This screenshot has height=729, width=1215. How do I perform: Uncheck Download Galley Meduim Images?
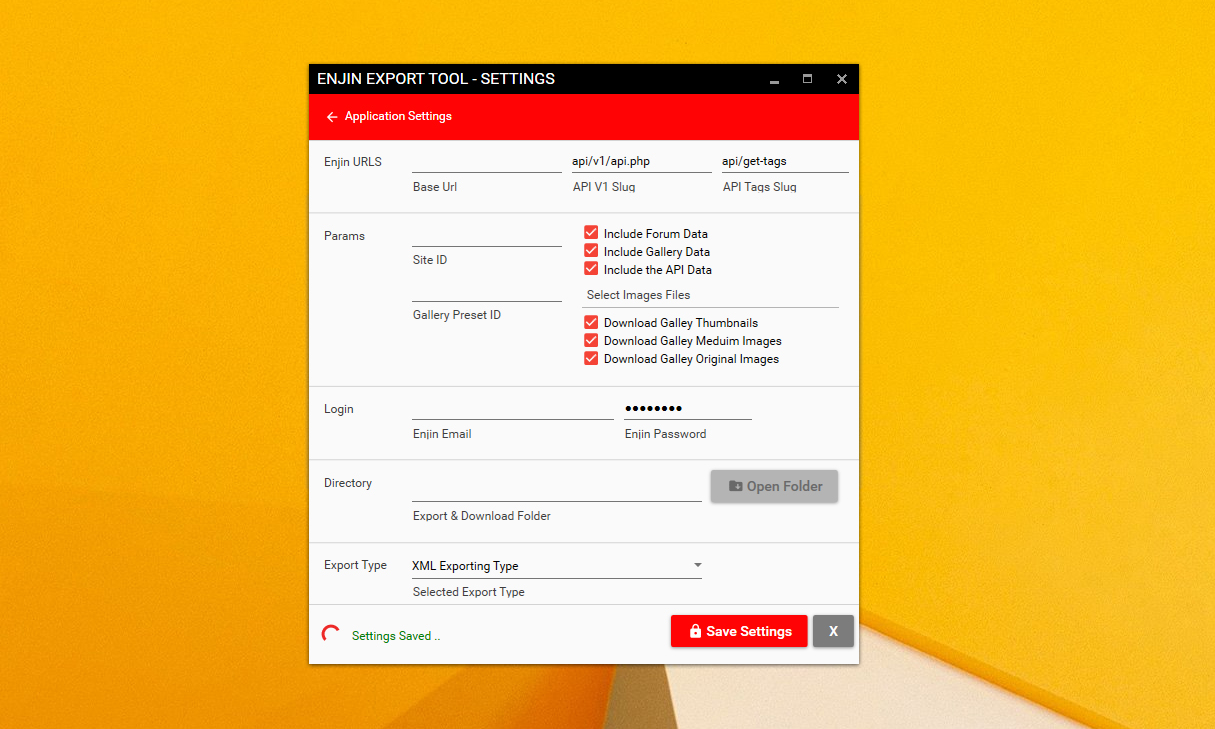[591, 341]
